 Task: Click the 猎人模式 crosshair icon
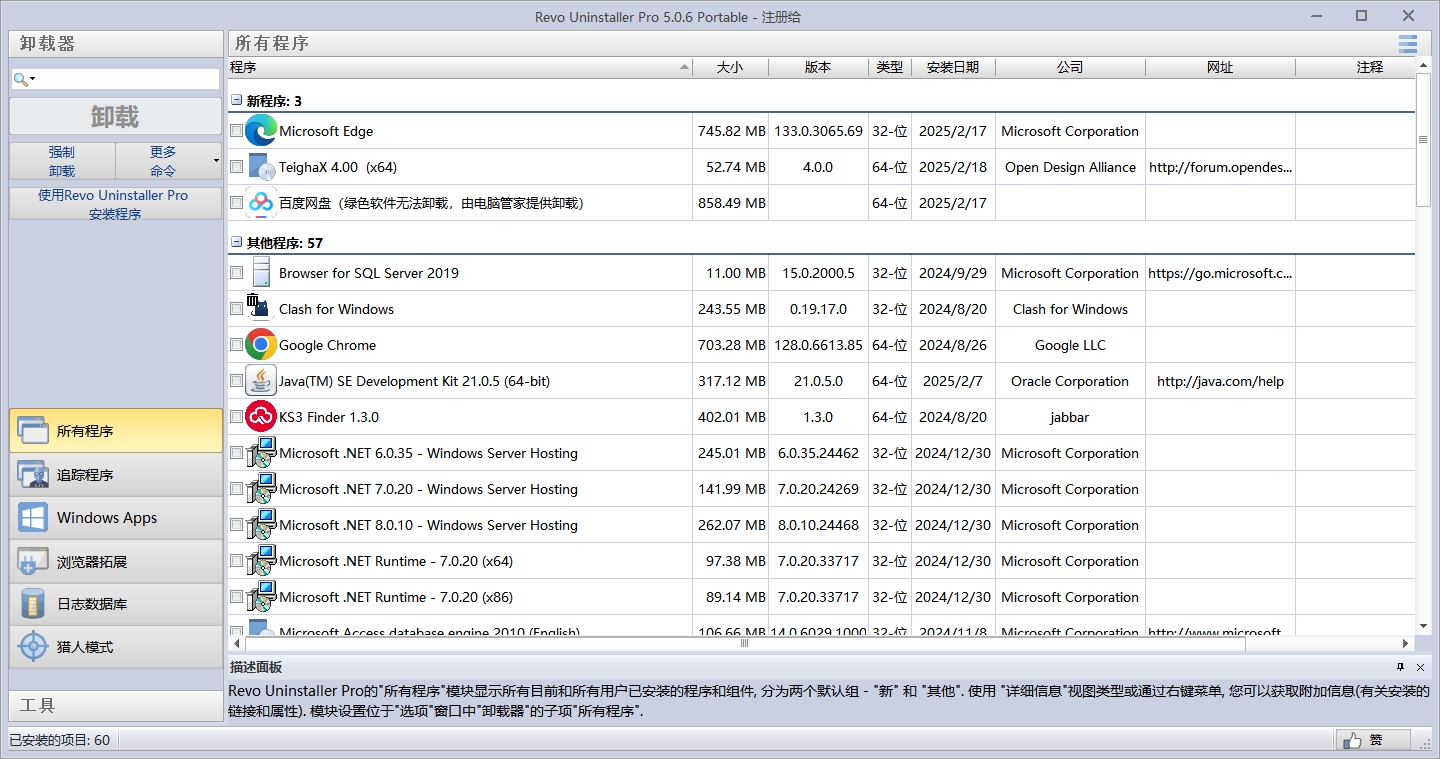pyautogui.click(x=33, y=647)
